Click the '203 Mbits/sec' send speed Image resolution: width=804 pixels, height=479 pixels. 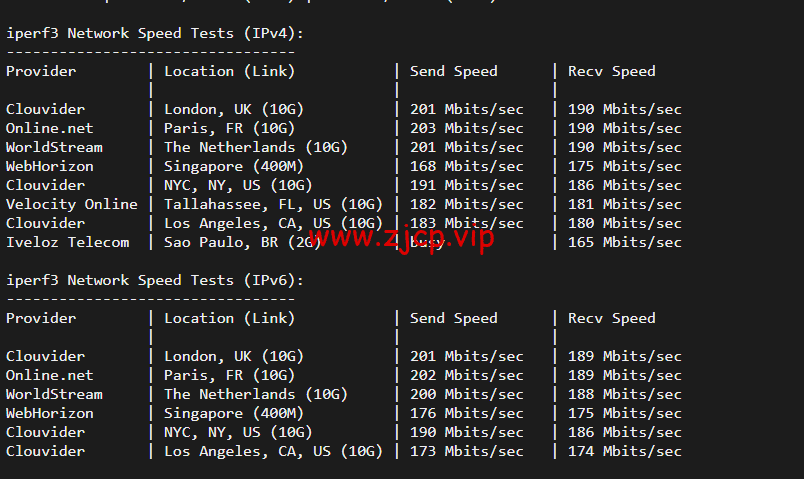tap(467, 128)
